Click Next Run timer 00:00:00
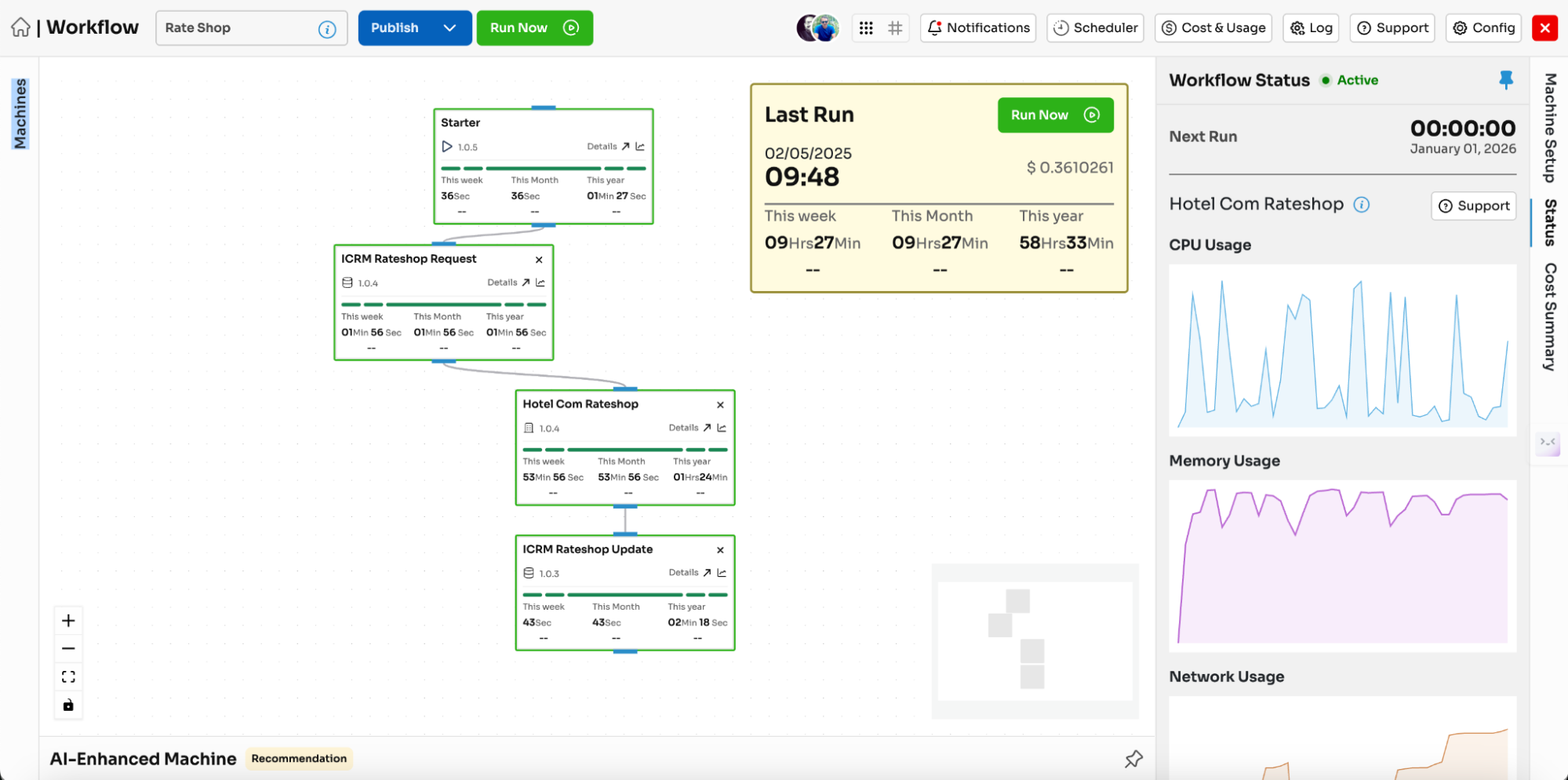 click(x=1463, y=129)
